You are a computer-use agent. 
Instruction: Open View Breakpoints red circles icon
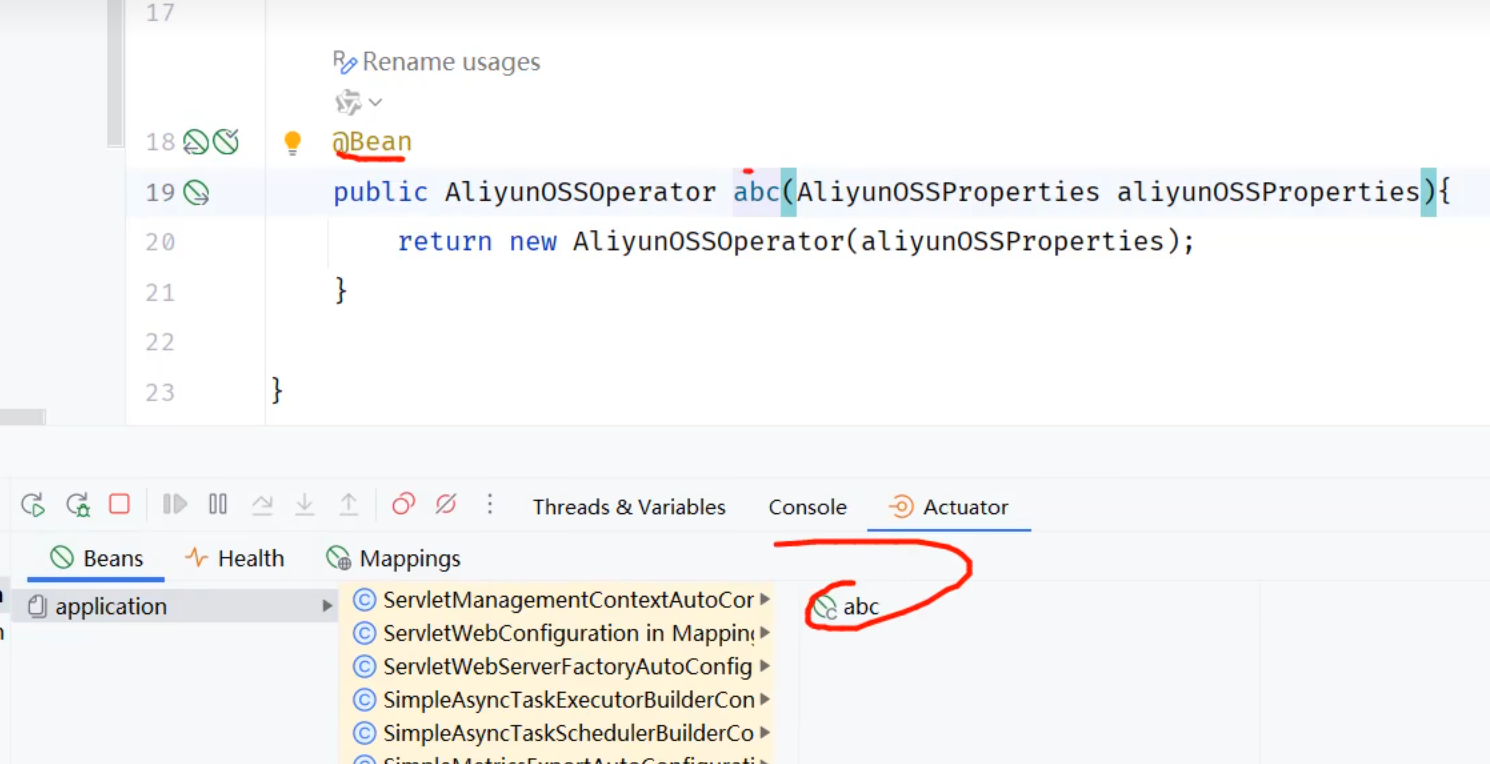403,504
